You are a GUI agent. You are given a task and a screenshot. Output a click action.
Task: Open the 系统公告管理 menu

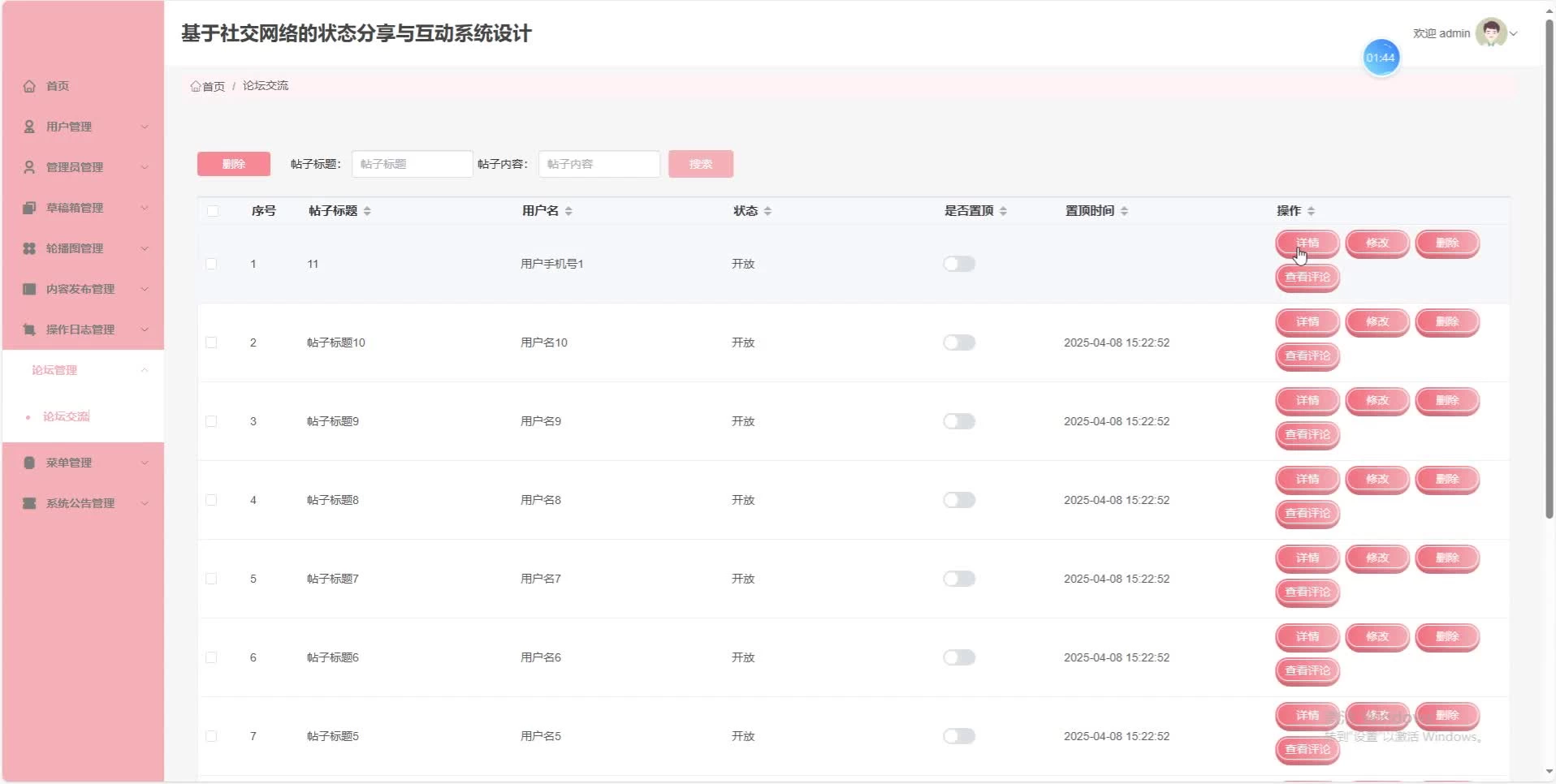coord(80,503)
